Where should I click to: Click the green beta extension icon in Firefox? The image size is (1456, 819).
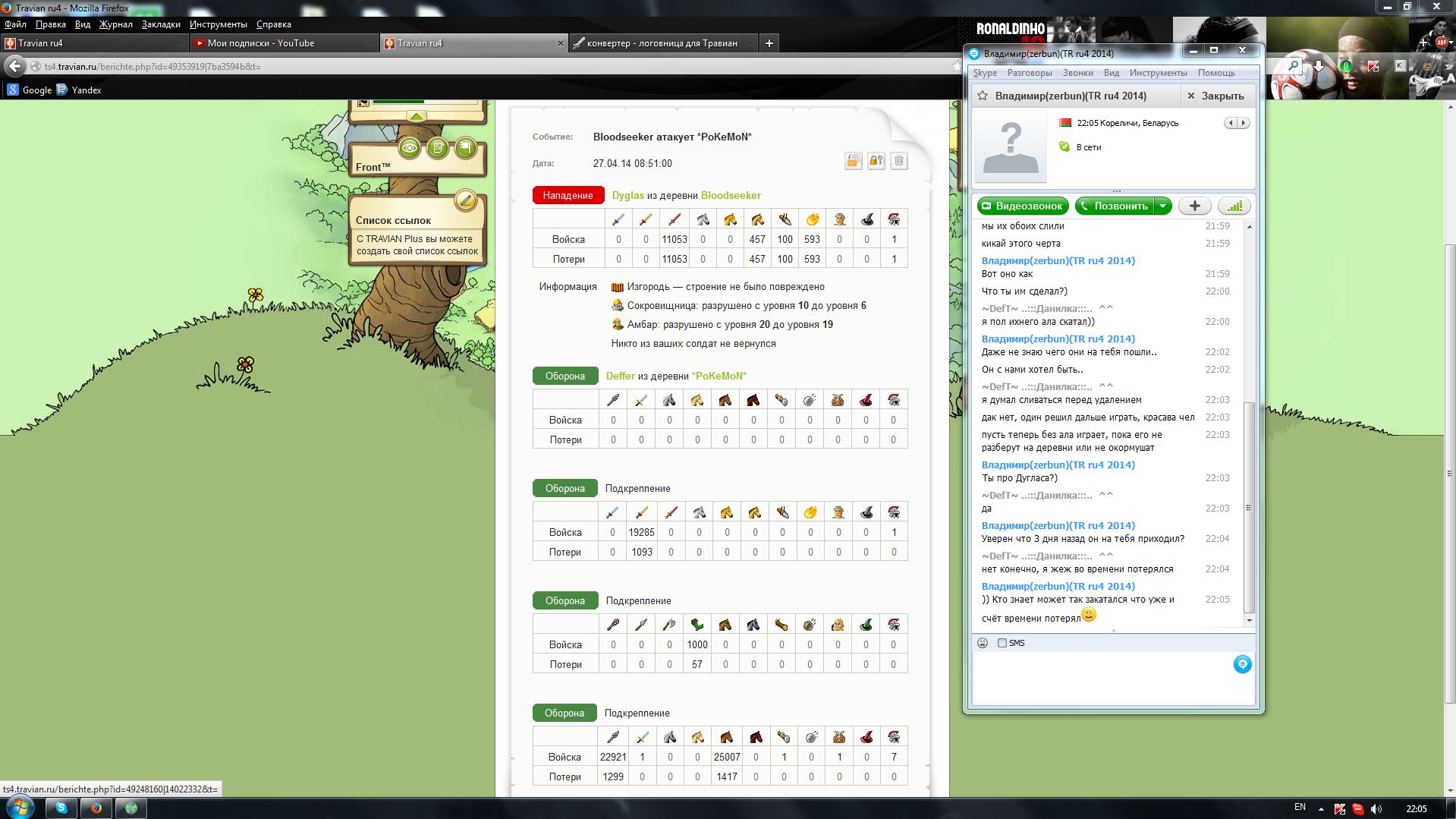[1346, 67]
